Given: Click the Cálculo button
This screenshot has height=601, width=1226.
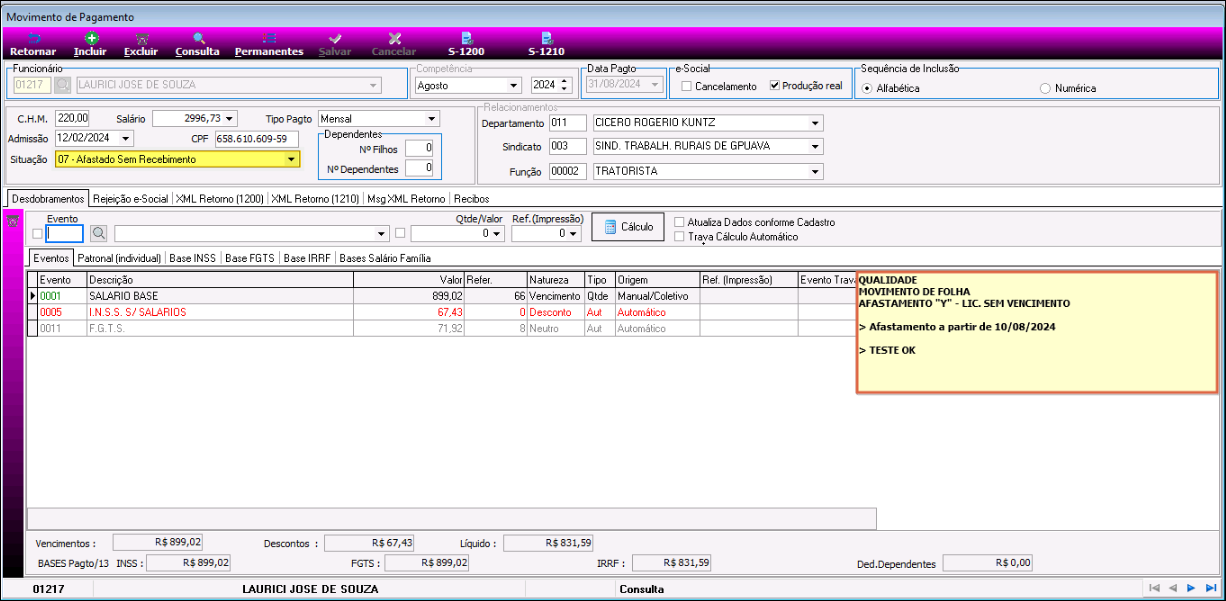Looking at the screenshot, I should (628, 227).
